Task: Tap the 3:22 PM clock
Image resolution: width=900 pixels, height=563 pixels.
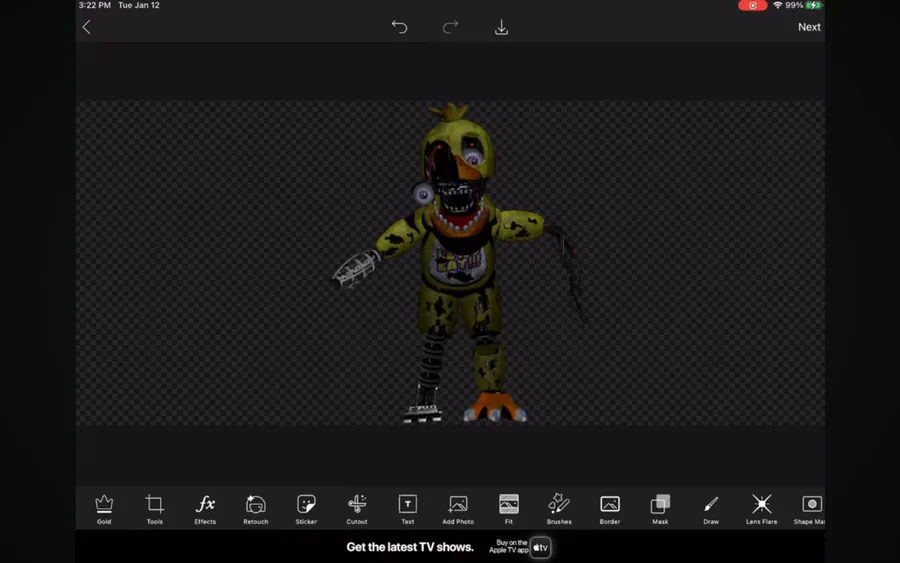Action: [x=95, y=5]
